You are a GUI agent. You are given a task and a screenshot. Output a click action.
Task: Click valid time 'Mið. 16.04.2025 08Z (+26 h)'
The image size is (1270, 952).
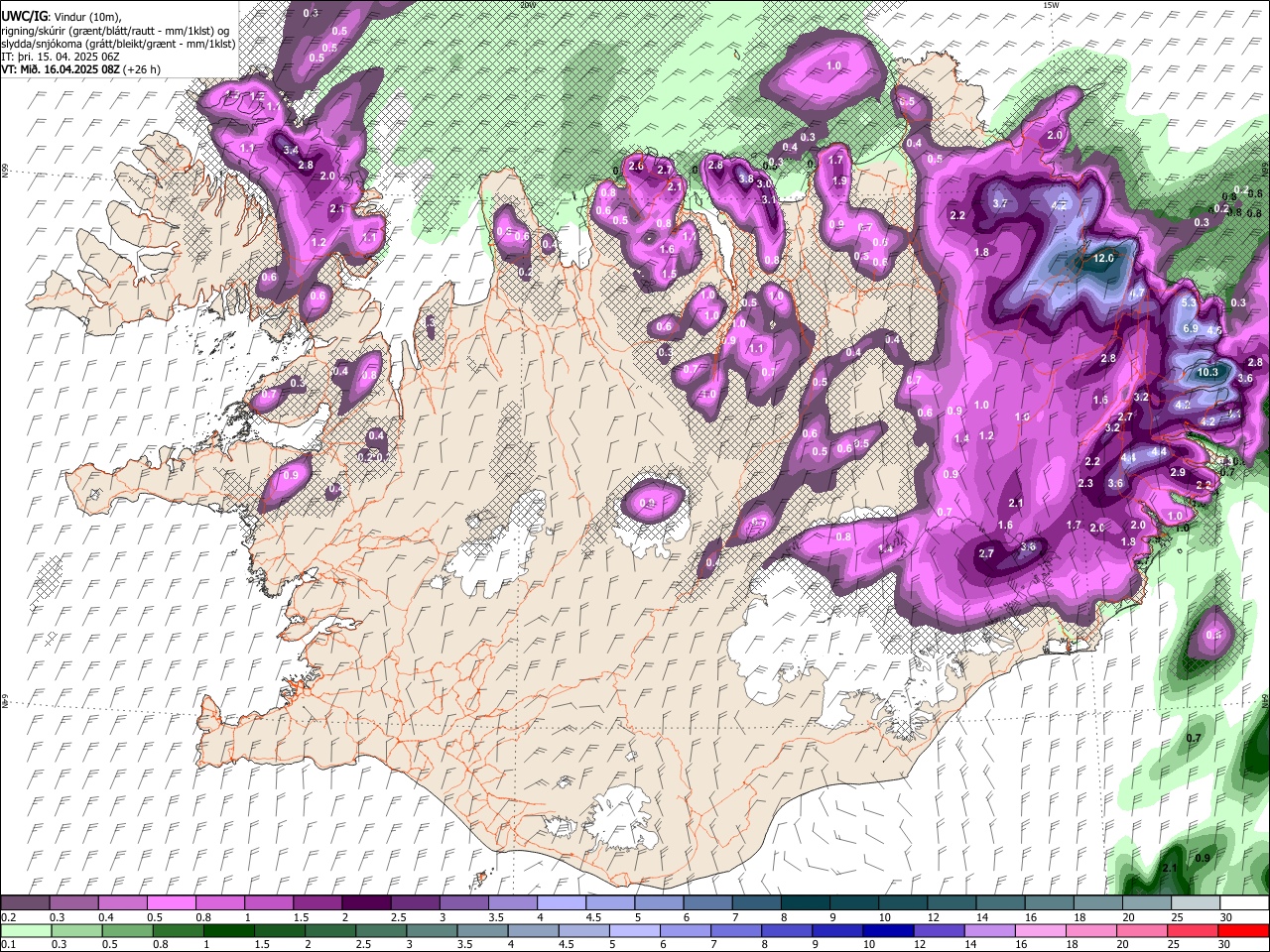pos(81,69)
